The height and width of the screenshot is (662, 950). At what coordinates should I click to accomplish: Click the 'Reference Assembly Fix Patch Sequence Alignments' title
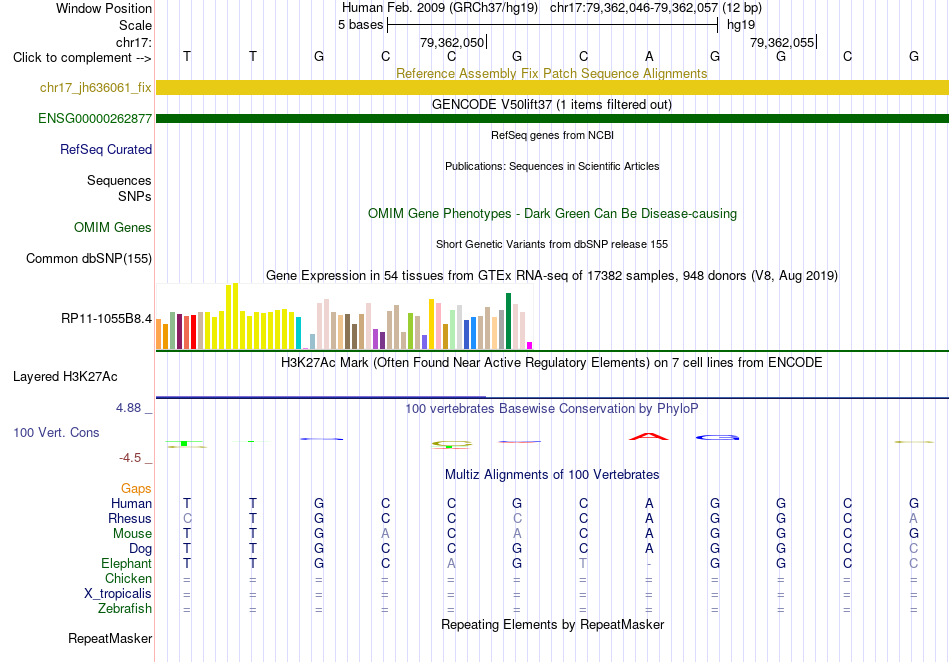[552, 73]
